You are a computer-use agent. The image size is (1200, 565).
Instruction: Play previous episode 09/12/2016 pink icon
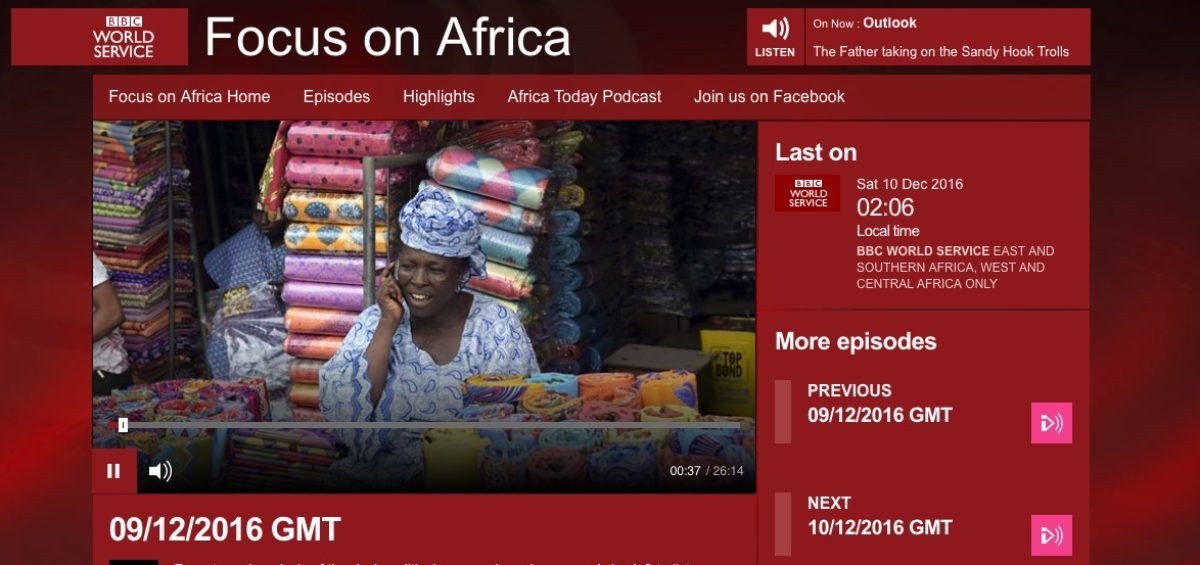pos(1051,423)
